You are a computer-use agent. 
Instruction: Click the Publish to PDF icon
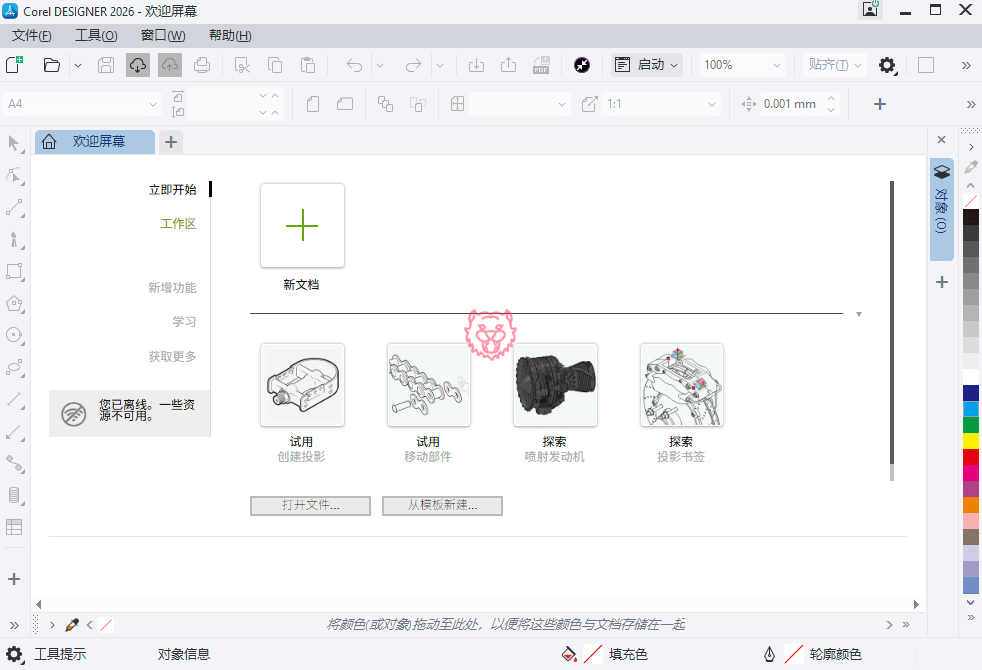(x=541, y=65)
